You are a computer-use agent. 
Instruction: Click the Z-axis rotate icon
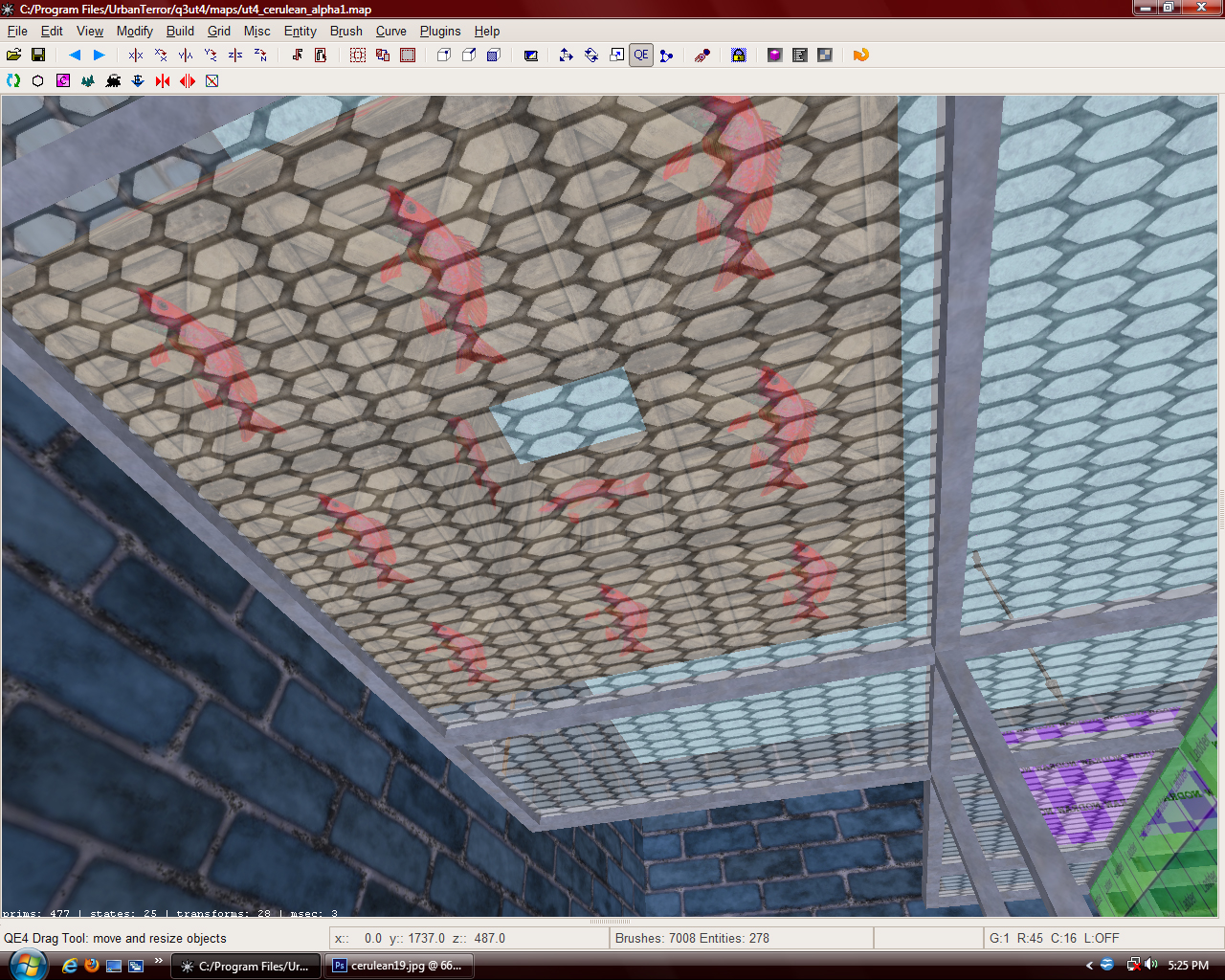point(260,56)
